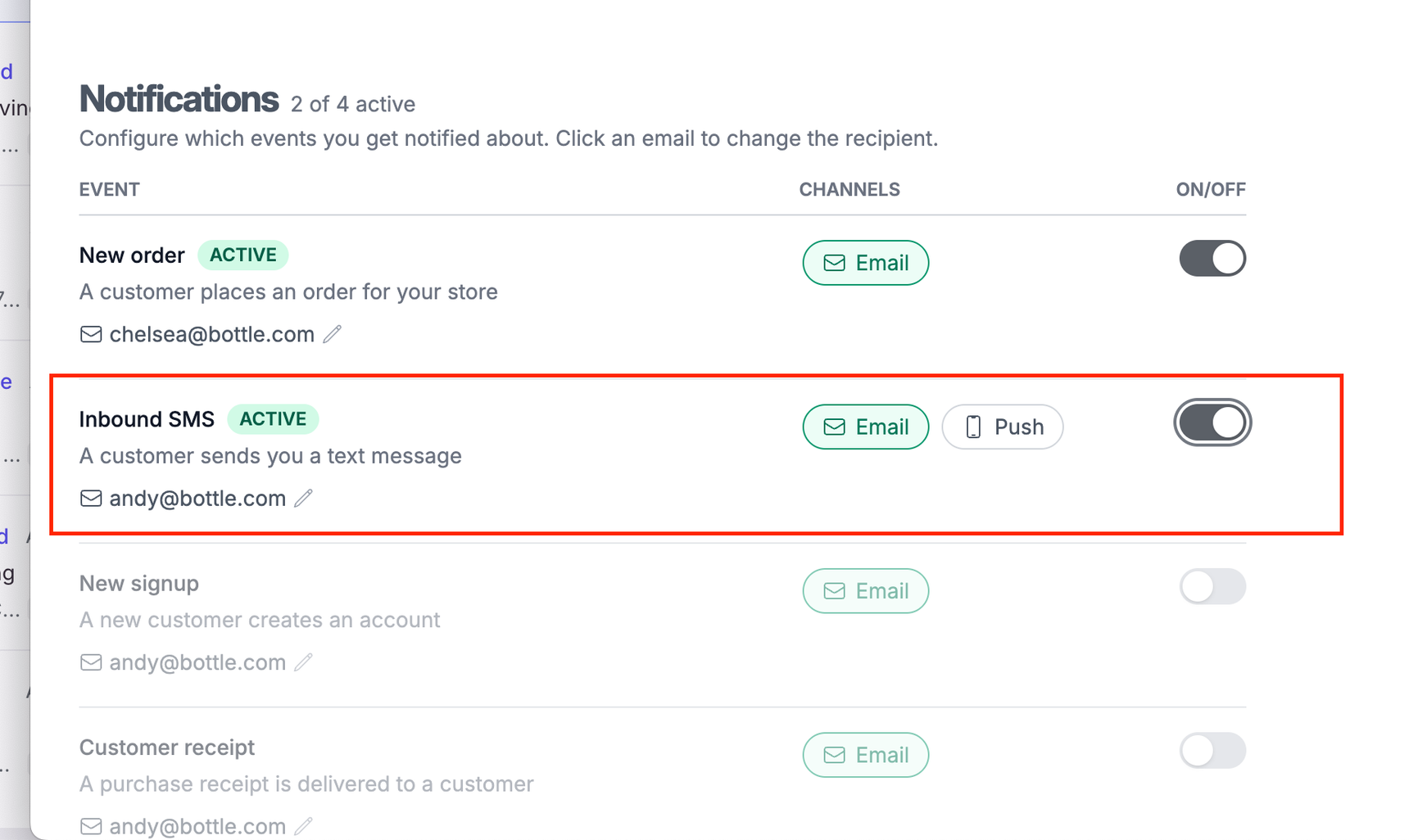Toggle Email channel for Inbound SMS
This screenshot has height=840, width=1409.
click(865, 427)
